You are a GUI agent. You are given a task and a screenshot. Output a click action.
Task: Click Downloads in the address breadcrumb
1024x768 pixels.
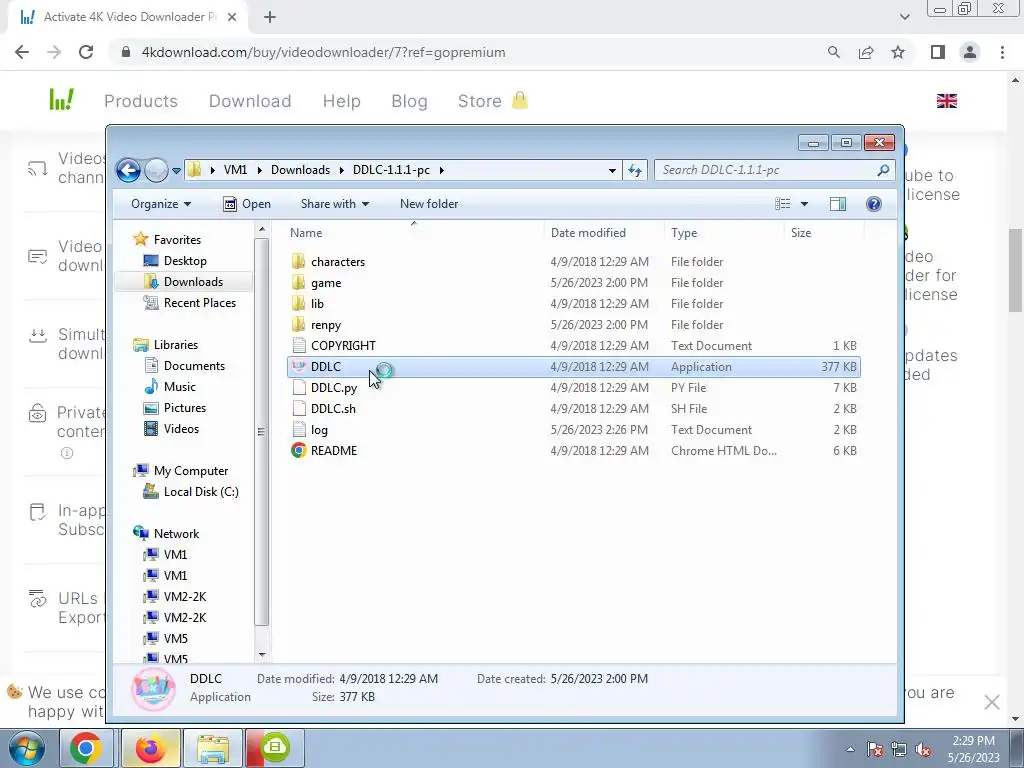[300, 170]
